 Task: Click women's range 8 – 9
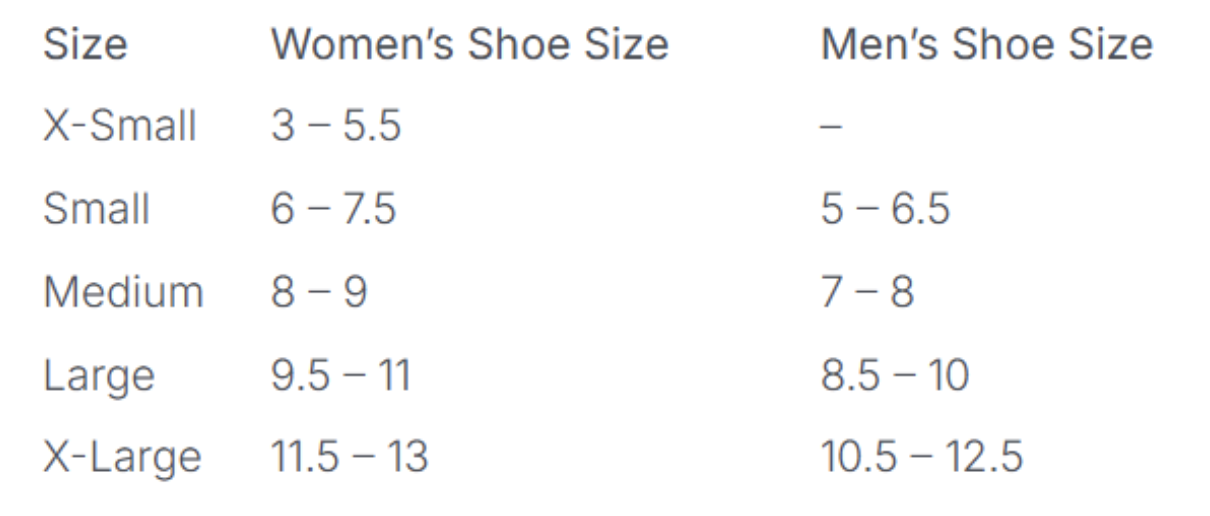(x=319, y=292)
